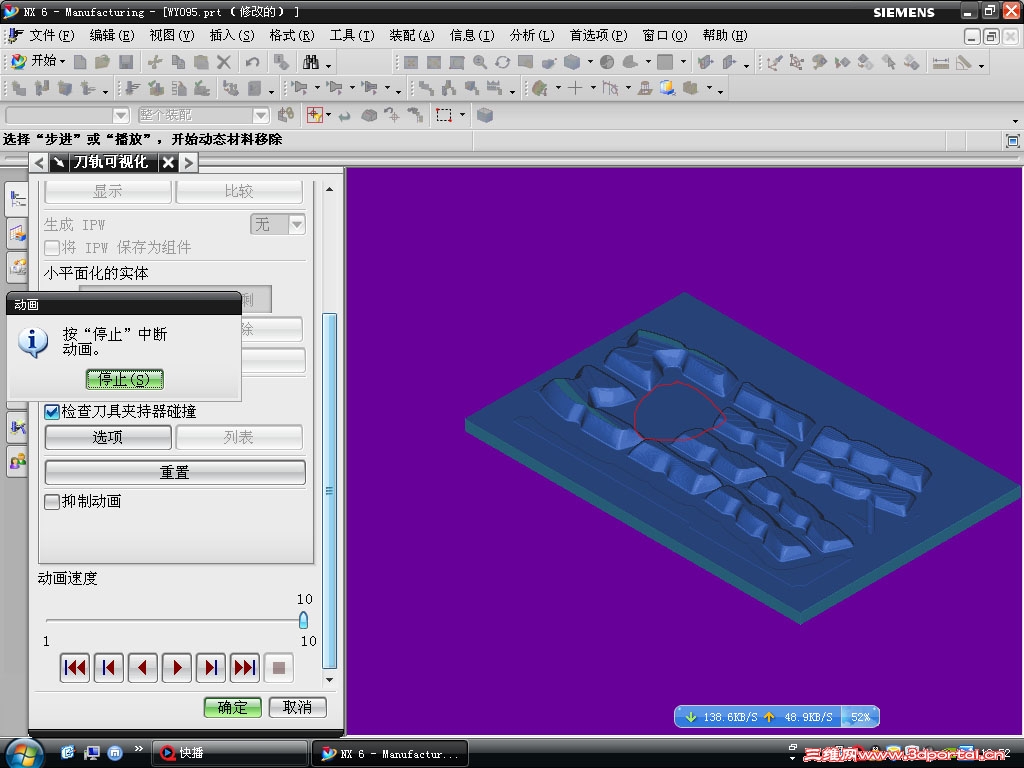Image resolution: width=1024 pixels, height=768 pixels.
Task: Switch to 快播 taskbar window
Action: point(230,753)
